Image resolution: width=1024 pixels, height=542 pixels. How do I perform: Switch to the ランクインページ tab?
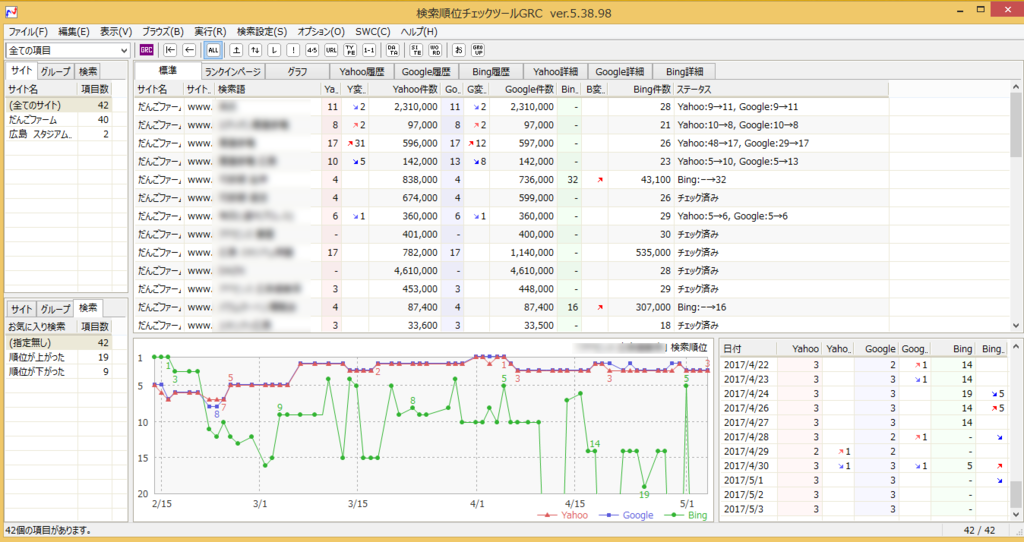232,72
